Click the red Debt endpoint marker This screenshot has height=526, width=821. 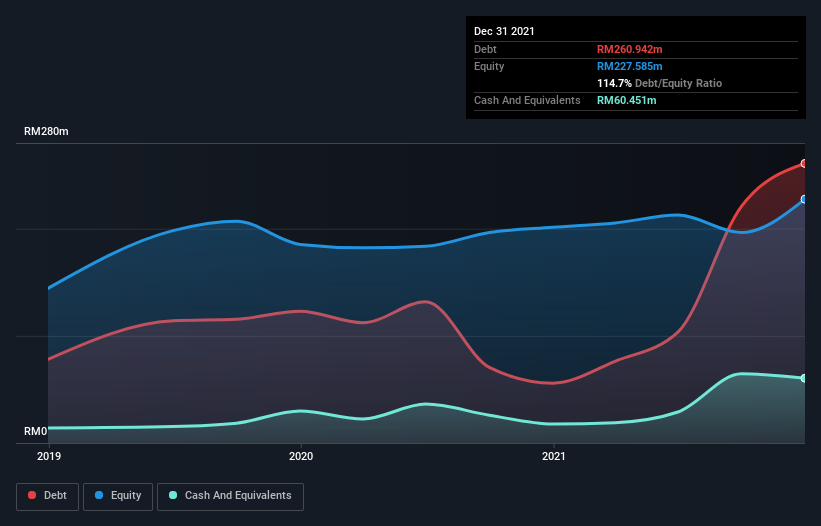click(x=804, y=164)
